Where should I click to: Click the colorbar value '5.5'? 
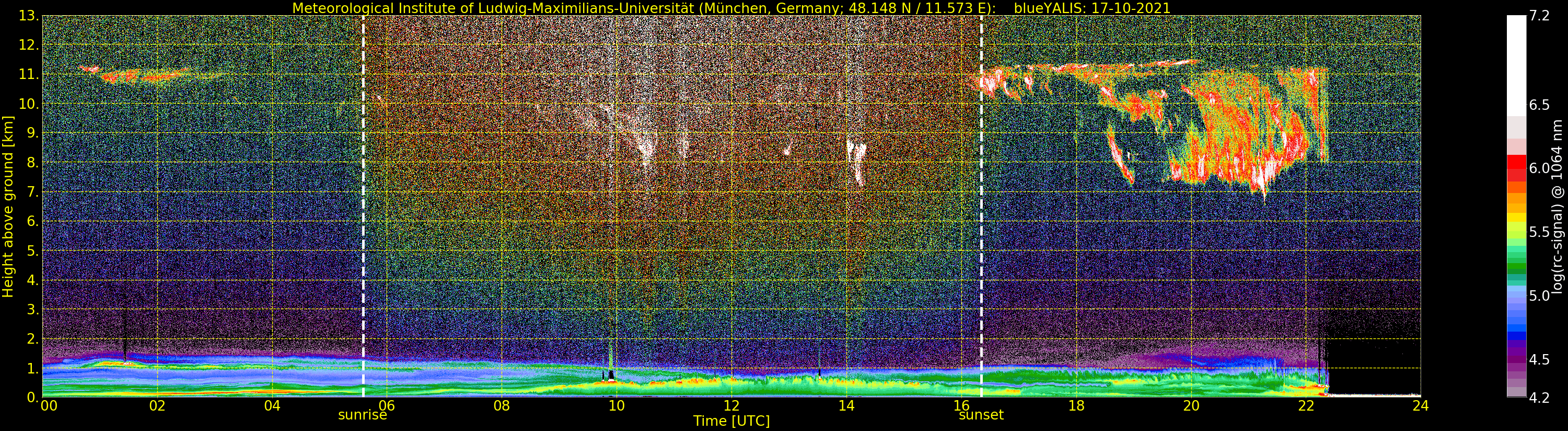point(1539,232)
